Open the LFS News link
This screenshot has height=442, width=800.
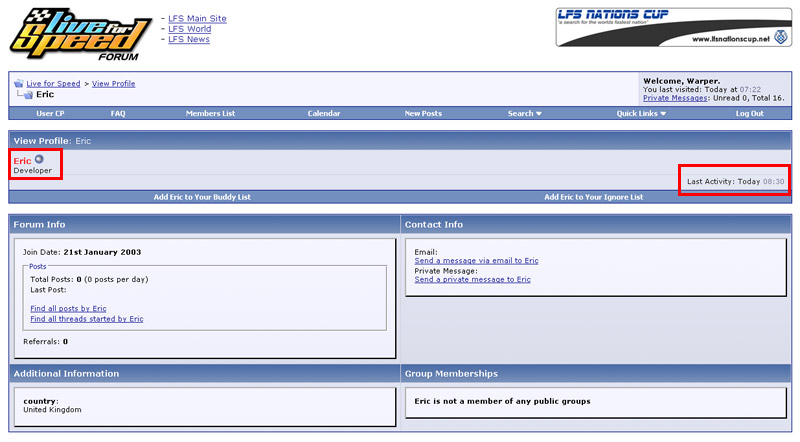pos(189,39)
